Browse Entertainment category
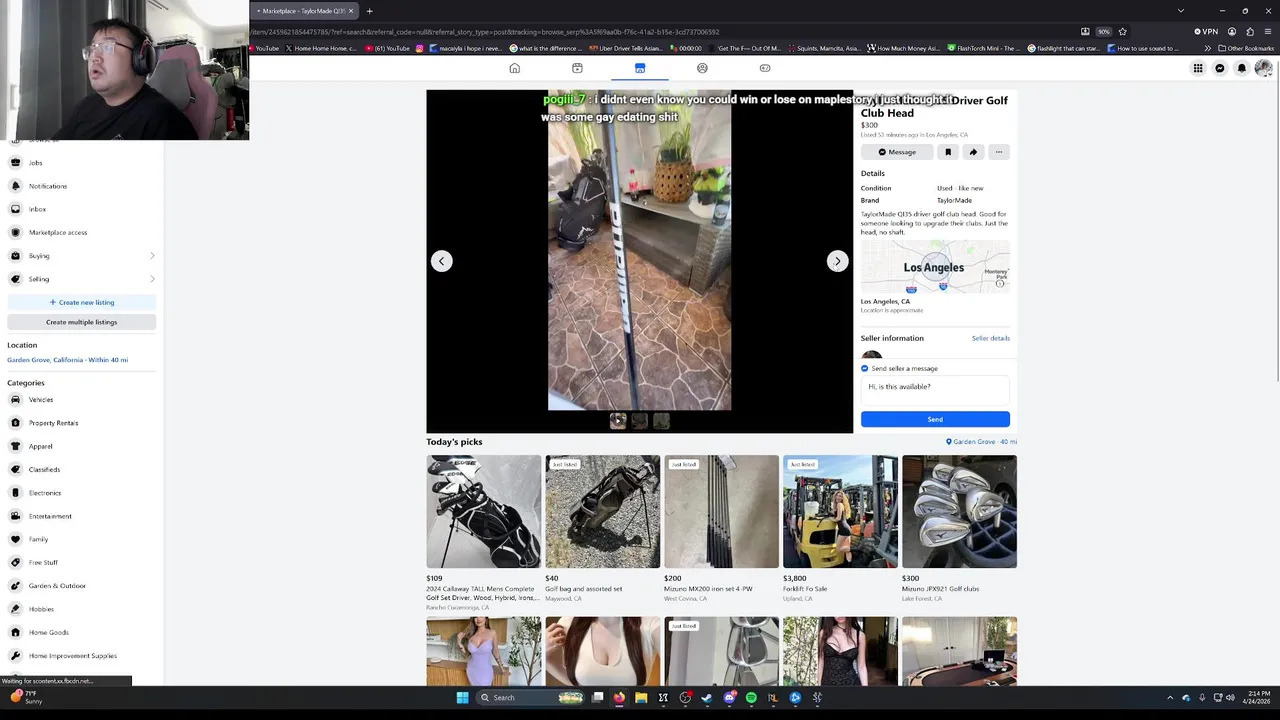The height and width of the screenshot is (720, 1280). 81,516
